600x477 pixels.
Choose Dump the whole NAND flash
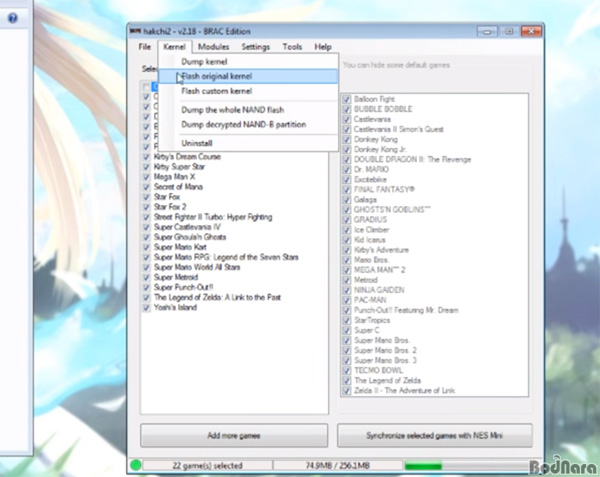pyautogui.click(x=248, y=110)
